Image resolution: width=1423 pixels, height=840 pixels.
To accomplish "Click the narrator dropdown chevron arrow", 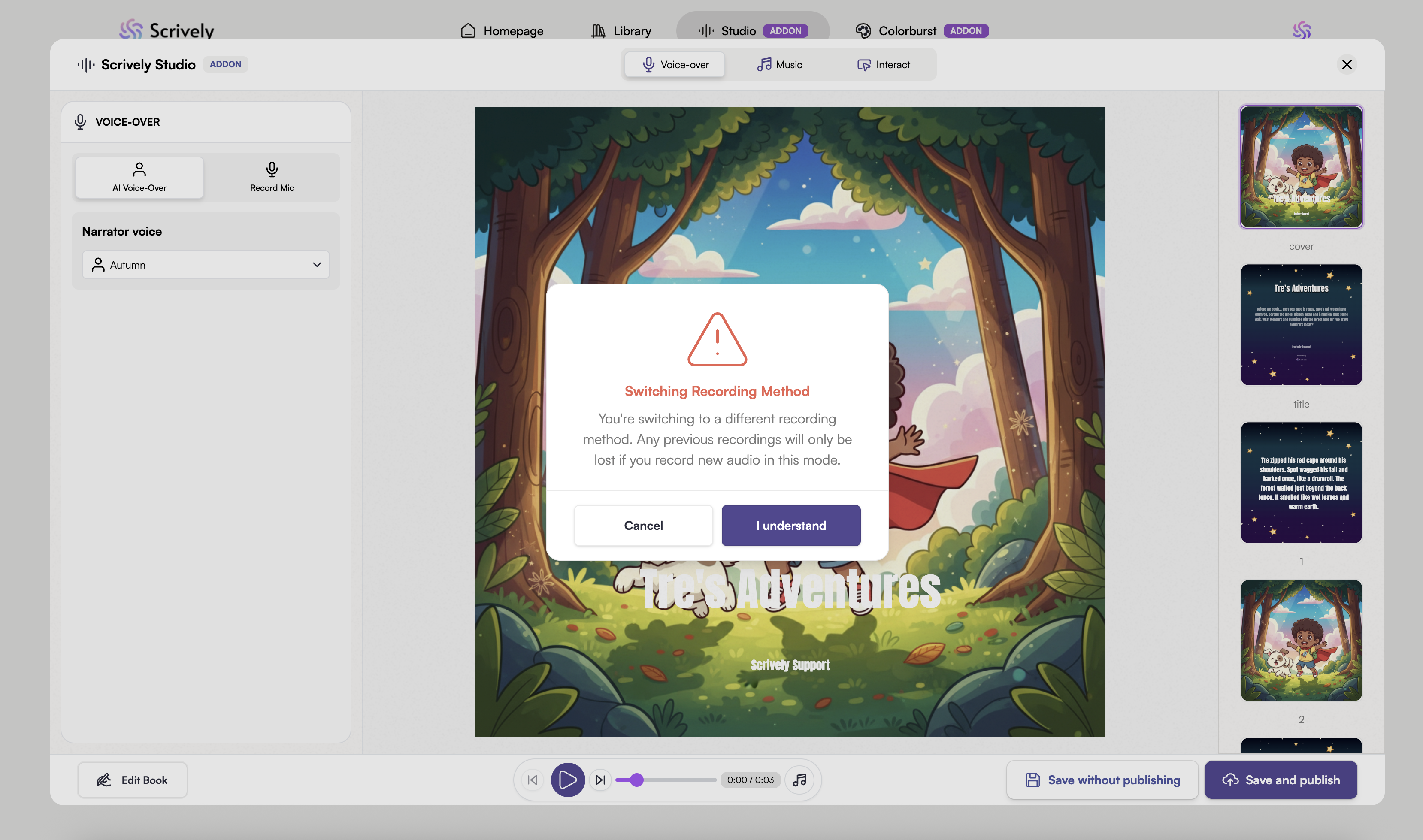I will (x=317, y=265).
